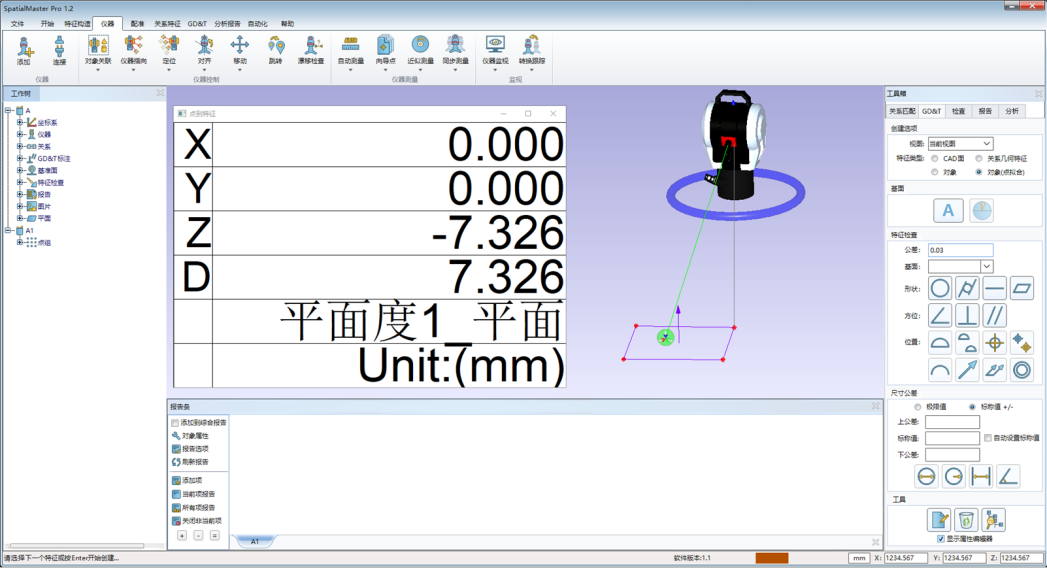Select the CAD面 feature type radio

point(935,158)
